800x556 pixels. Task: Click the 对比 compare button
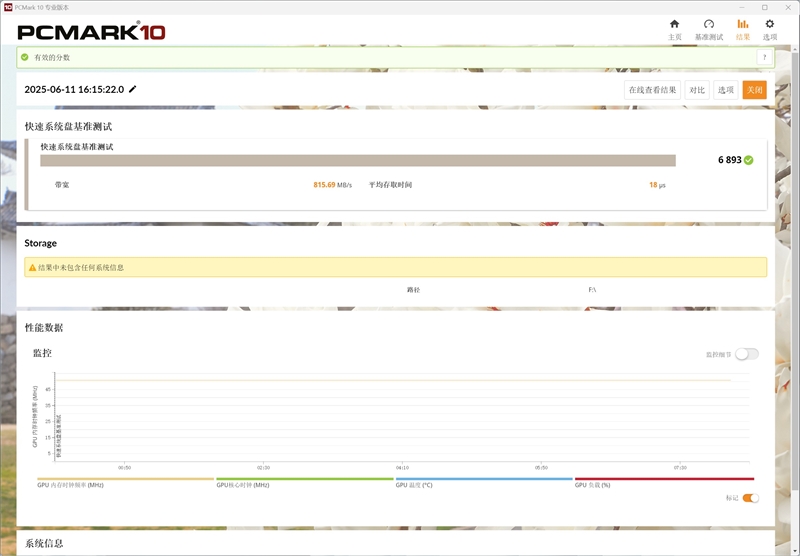697,90
